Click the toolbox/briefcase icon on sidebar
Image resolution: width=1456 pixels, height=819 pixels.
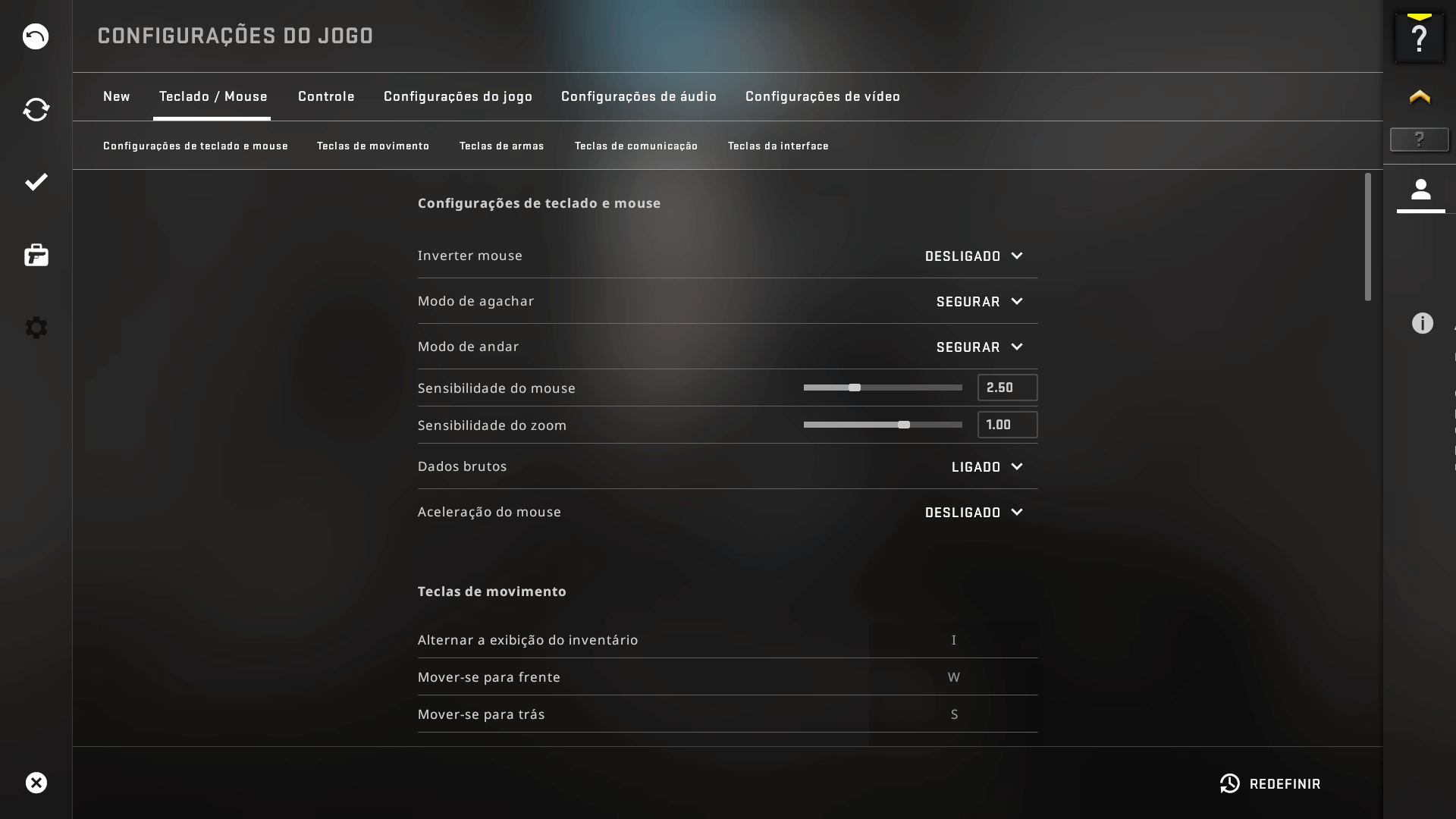point(36,255)
